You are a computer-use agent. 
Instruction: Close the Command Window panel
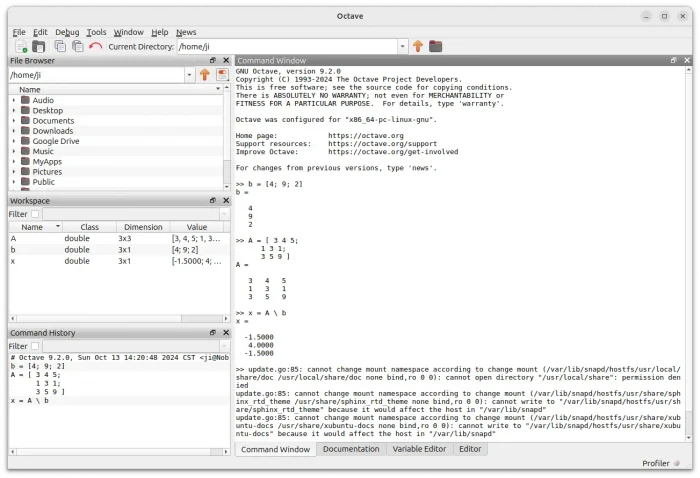pyautogui.click(x=687, y=60)
